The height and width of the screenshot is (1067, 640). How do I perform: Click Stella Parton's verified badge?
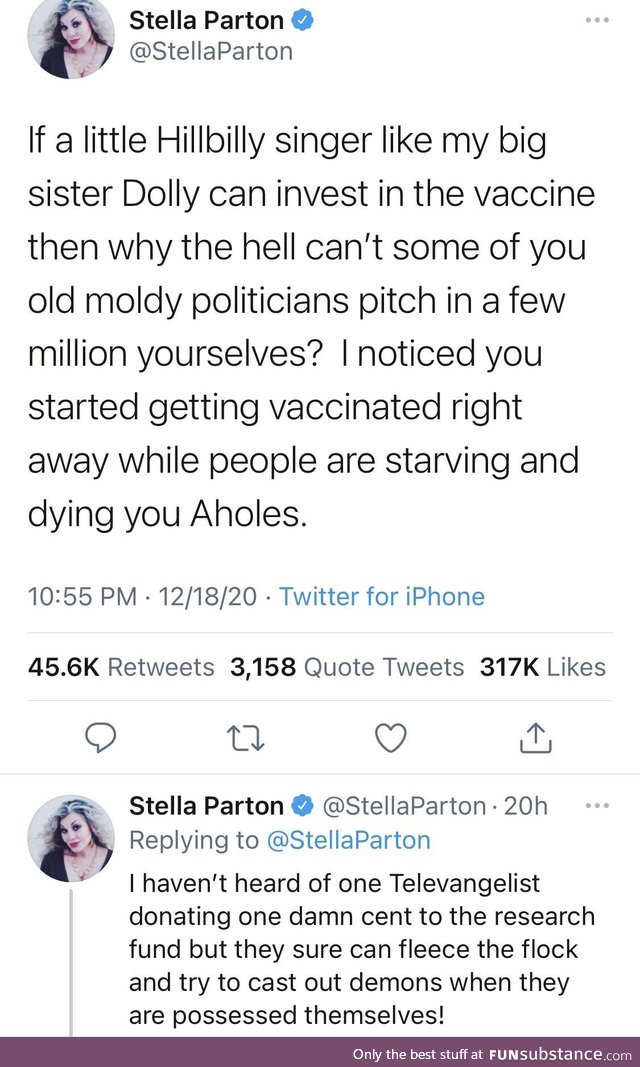(x=303, y=20)
